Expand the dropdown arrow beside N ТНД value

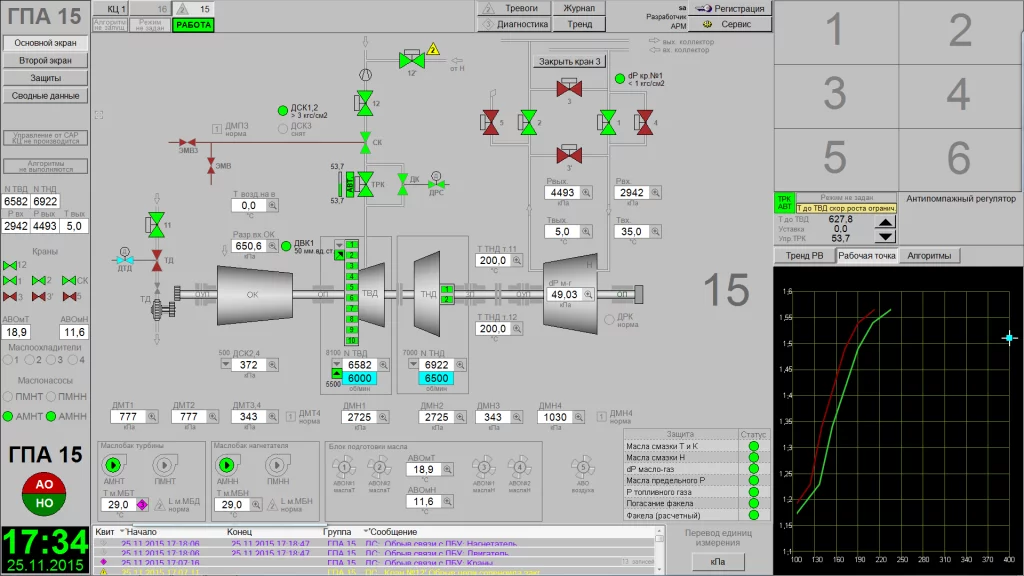(414, 366)
